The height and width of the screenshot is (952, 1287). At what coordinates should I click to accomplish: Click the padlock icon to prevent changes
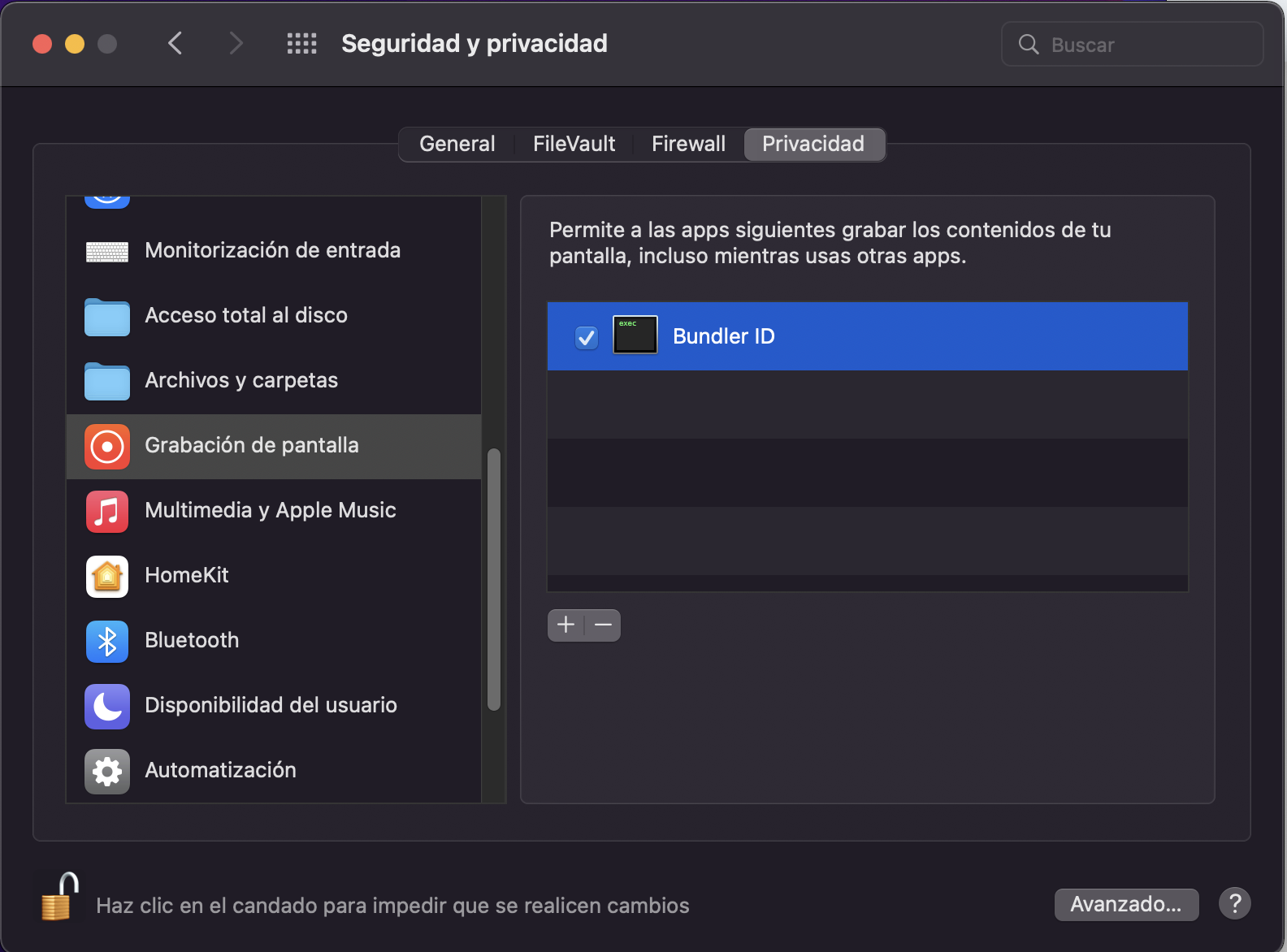(x=58, y=898)
